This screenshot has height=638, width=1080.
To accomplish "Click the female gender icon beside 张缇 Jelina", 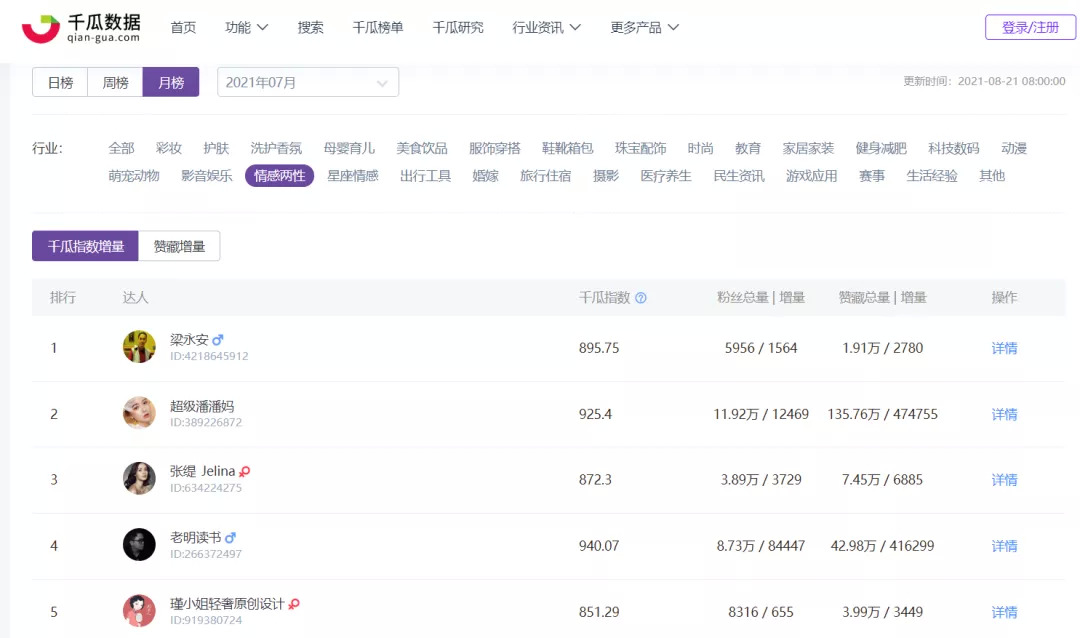I will (x=245, y=472).
